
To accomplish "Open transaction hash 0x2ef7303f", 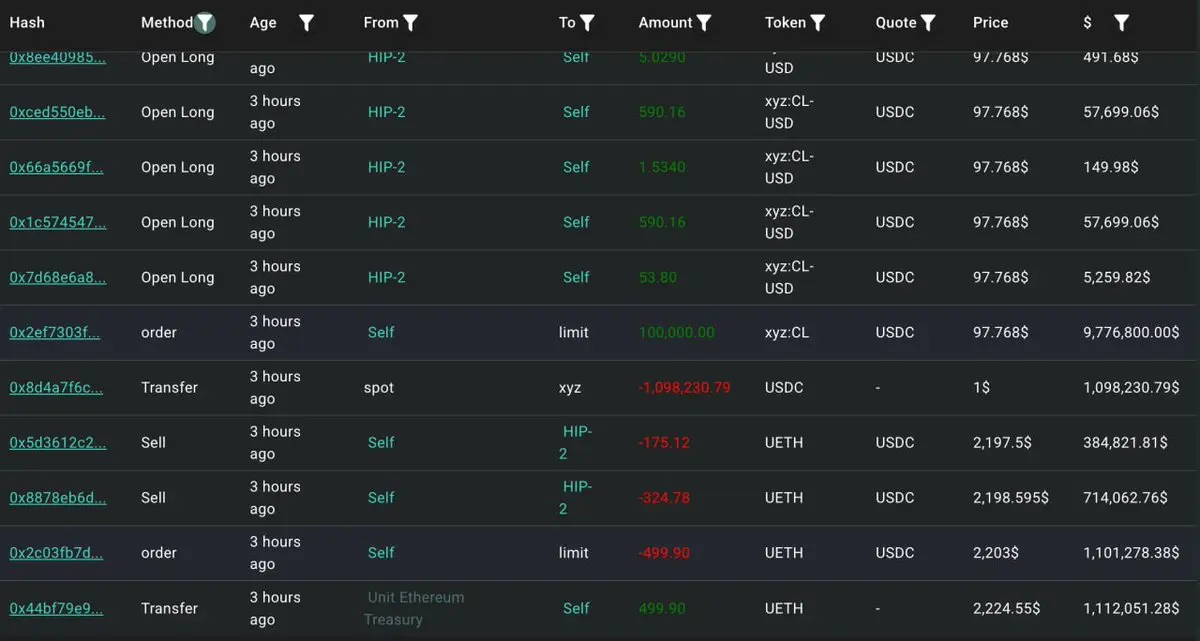I will point(54,332).
